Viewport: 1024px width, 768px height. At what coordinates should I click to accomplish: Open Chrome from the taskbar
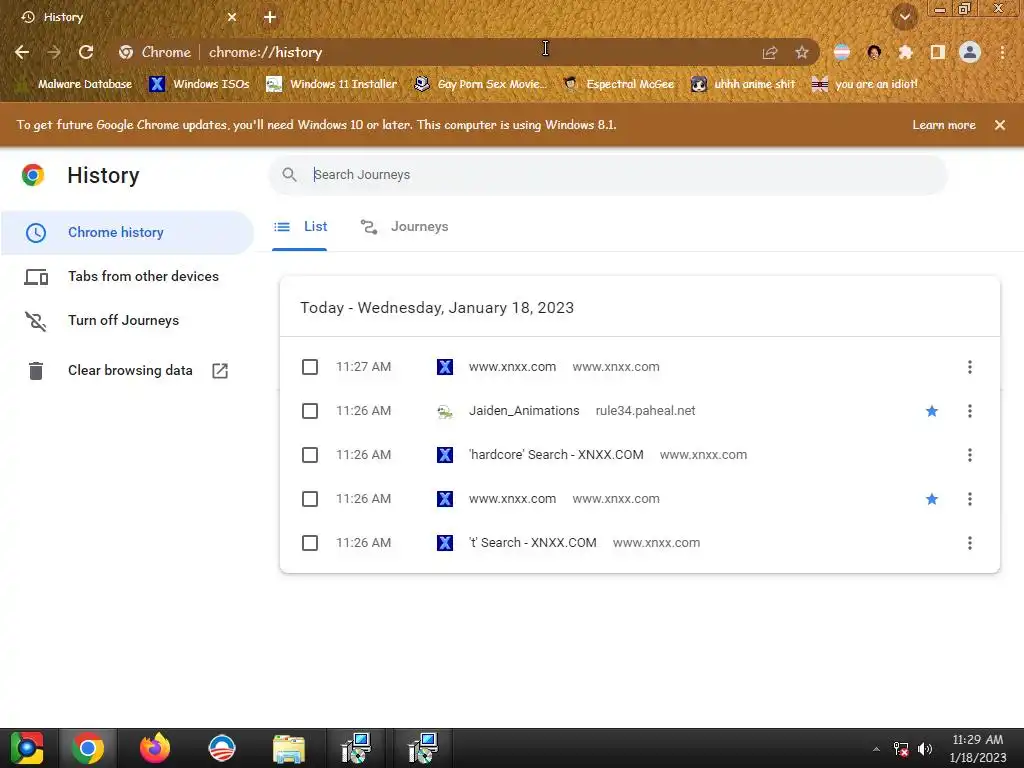(88, 748)
